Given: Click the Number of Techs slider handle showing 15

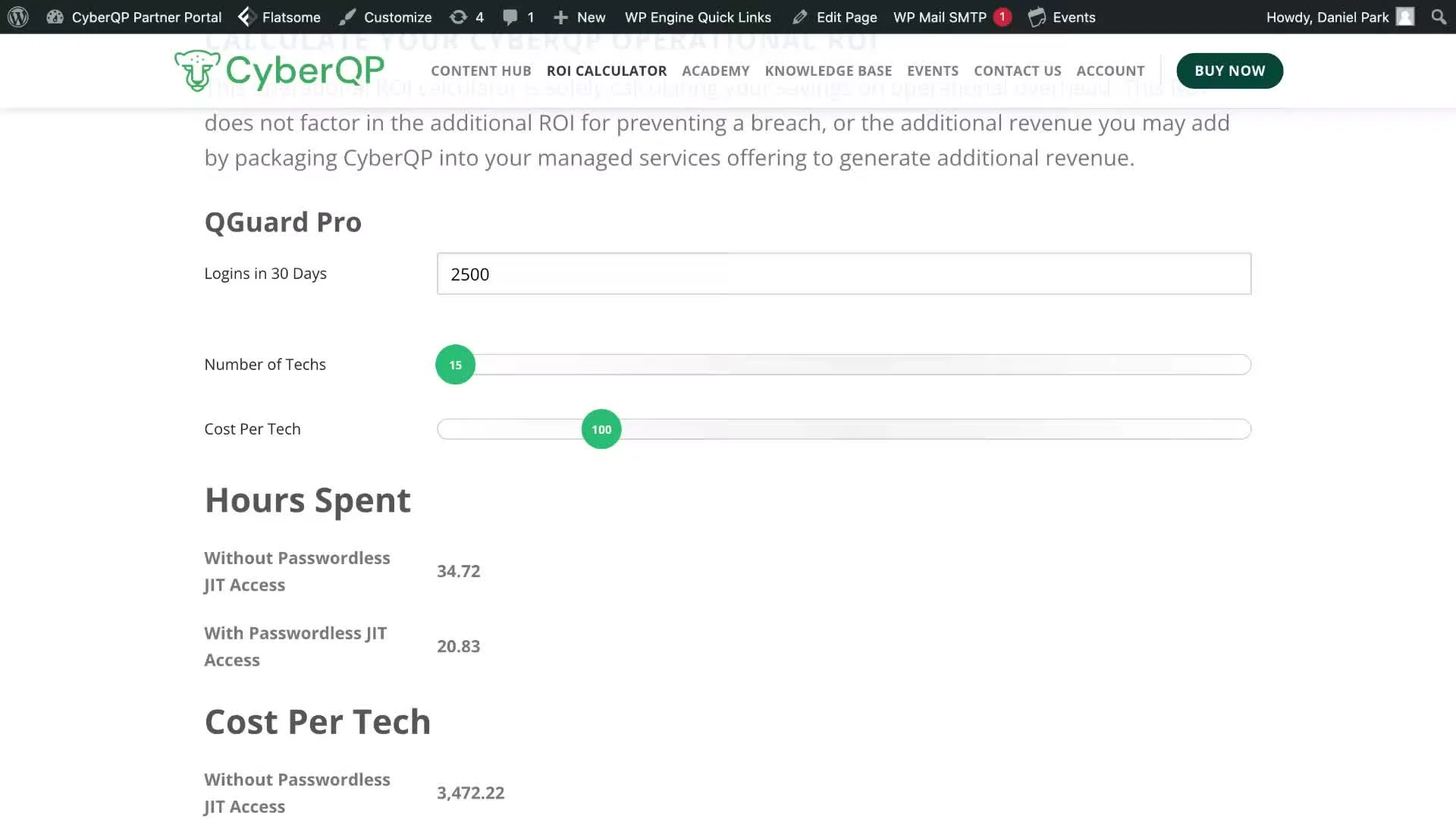Looking at the screenshot, I should (x=455, y=365).
